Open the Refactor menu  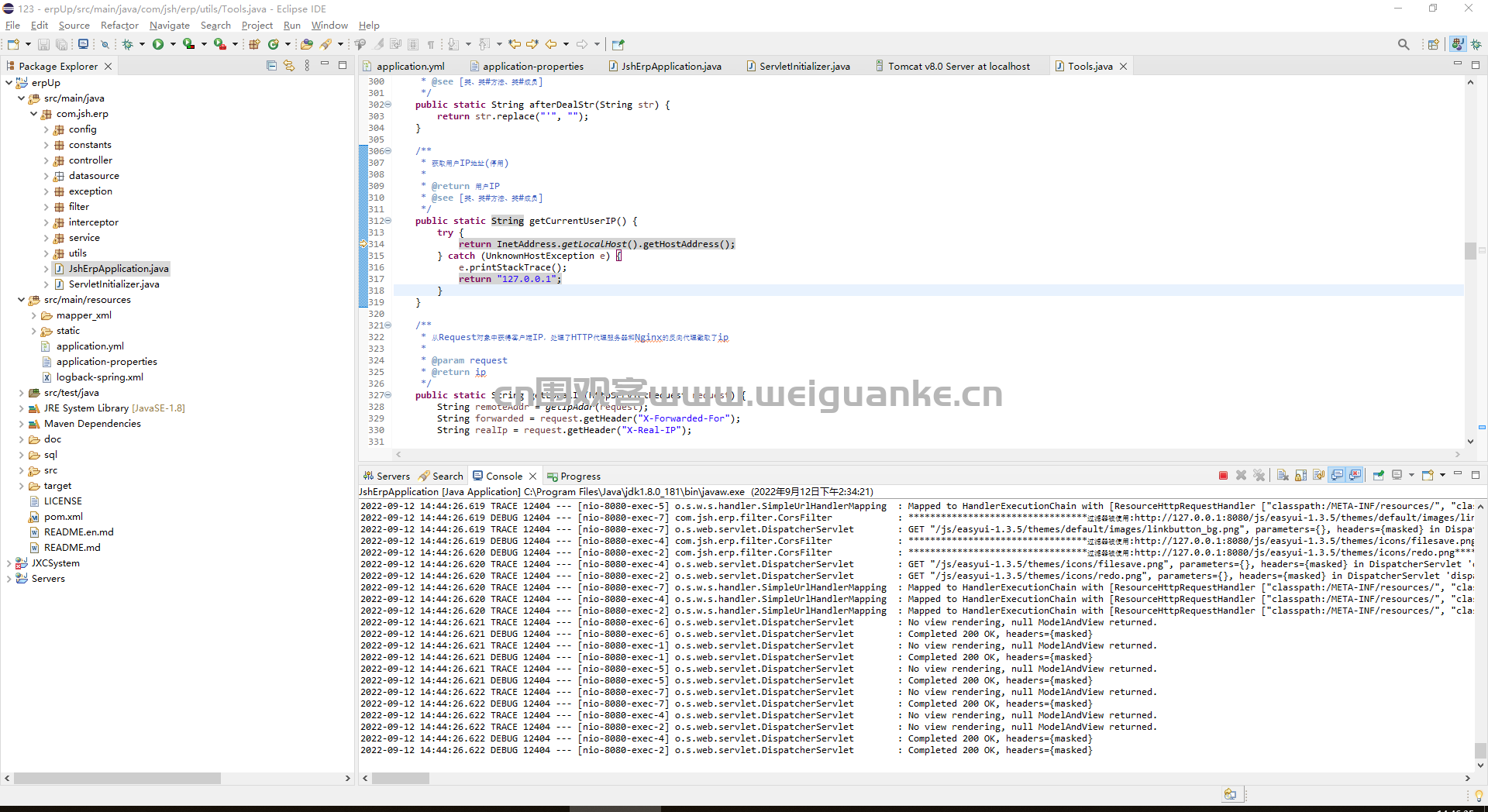coord(119,26)
